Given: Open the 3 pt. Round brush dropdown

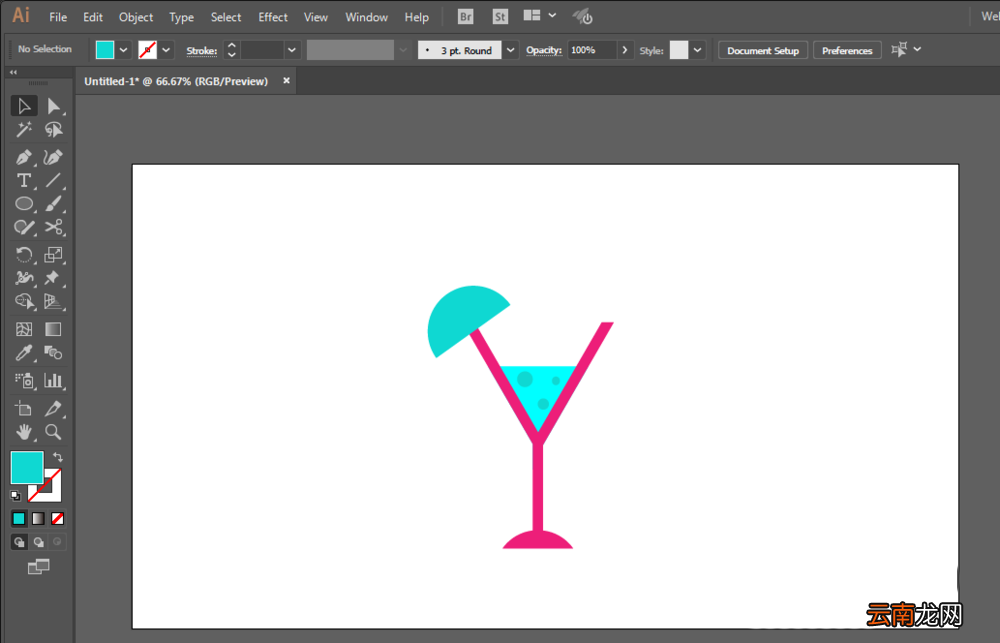Looking at the screenshot, I should click(511, 50).
